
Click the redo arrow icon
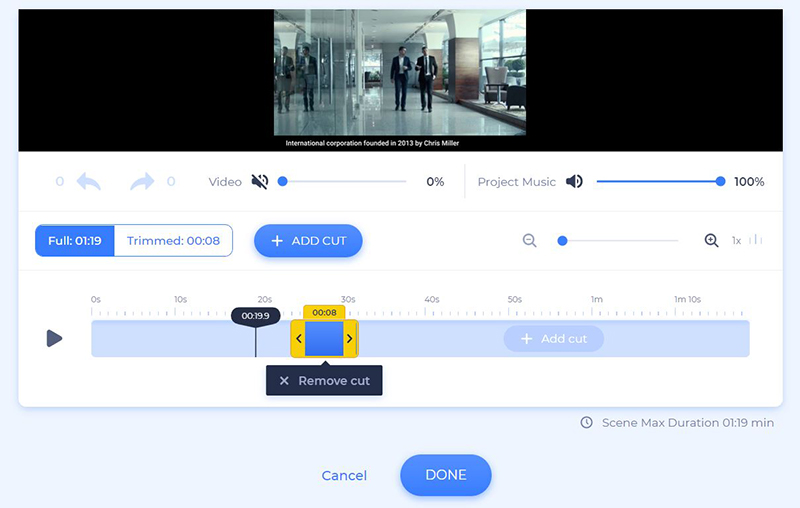point(142,182)
